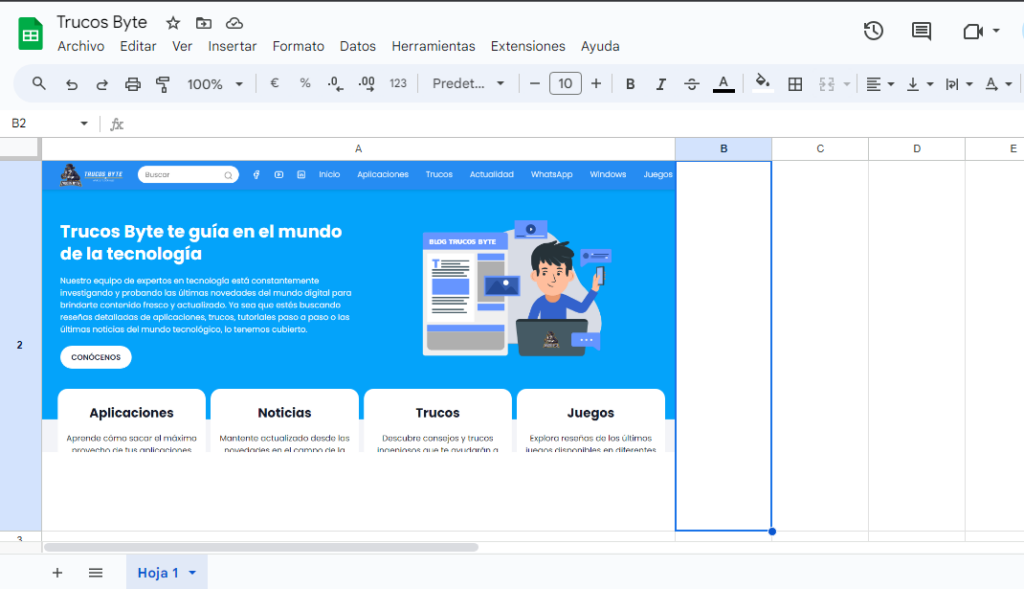This screenshot has width=1024, height=589.
Task: Decrease font size with minus
Action: [534, 84]
